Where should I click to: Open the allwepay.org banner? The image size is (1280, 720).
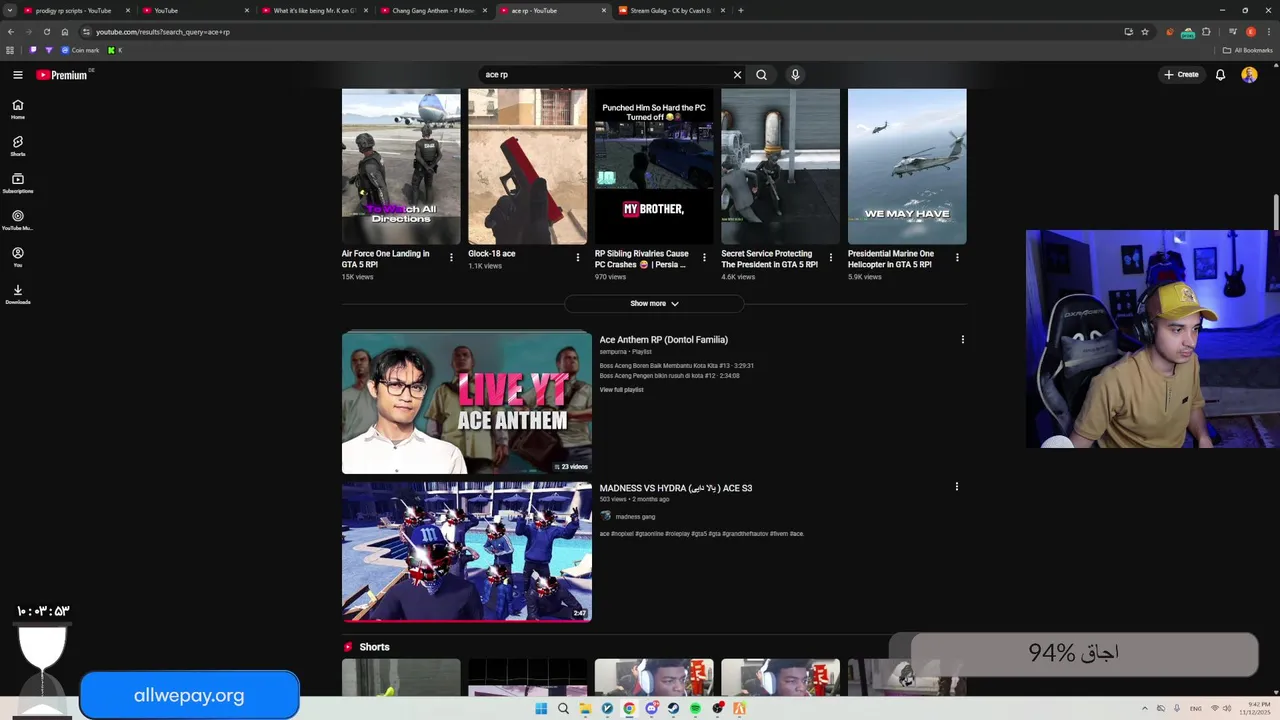pyautogui.click(x=189, y=695)
